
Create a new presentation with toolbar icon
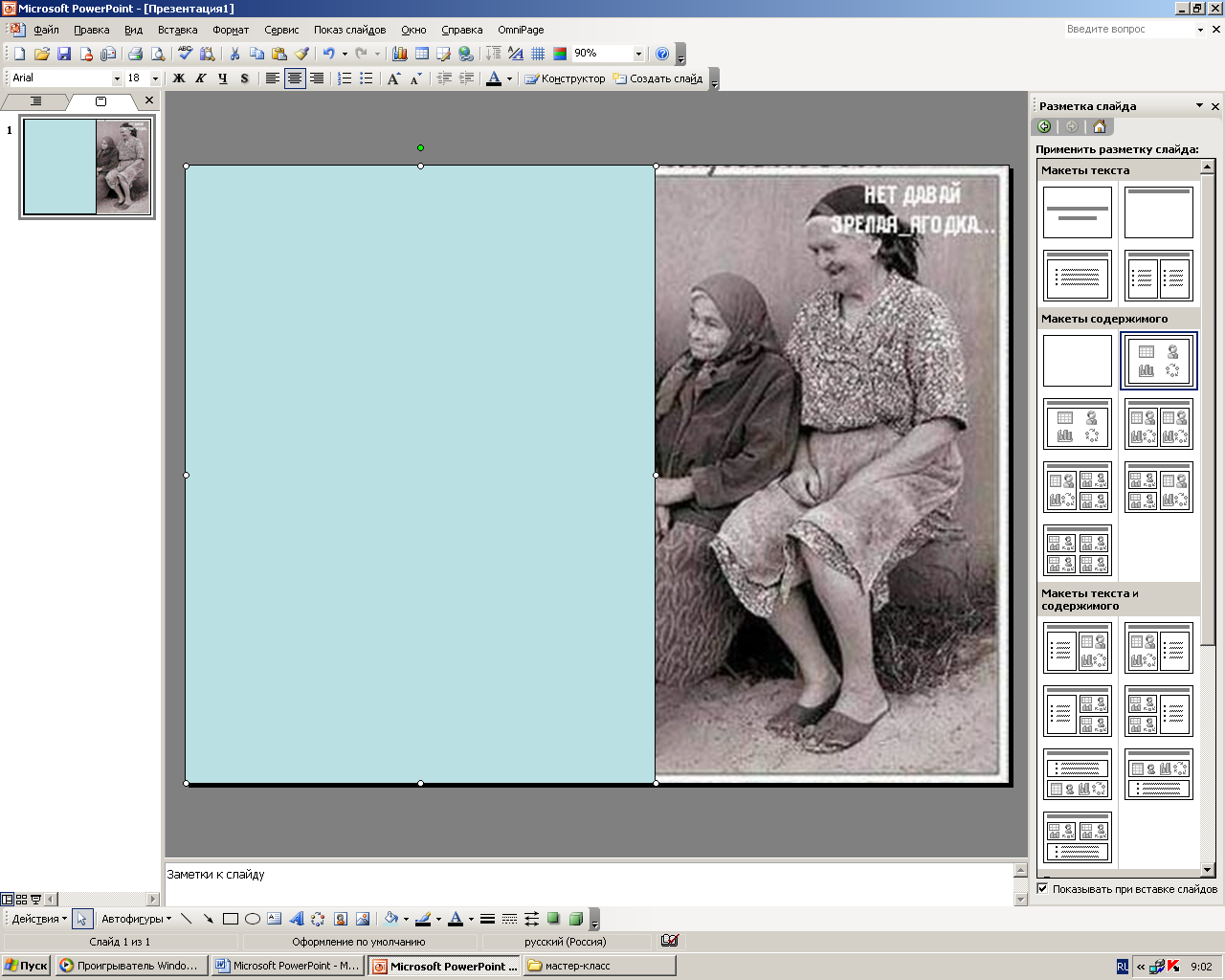click(19, 54)
